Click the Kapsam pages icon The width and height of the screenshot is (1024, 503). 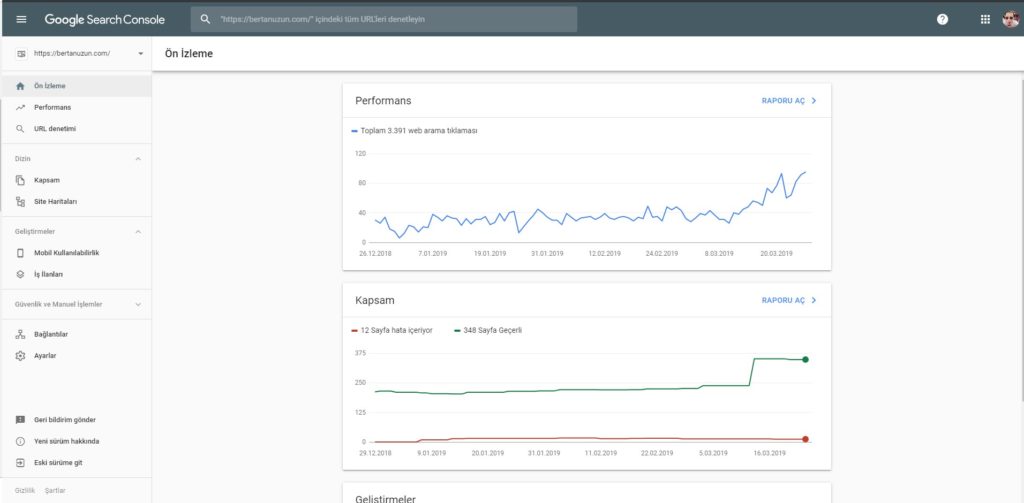point(20,180)
